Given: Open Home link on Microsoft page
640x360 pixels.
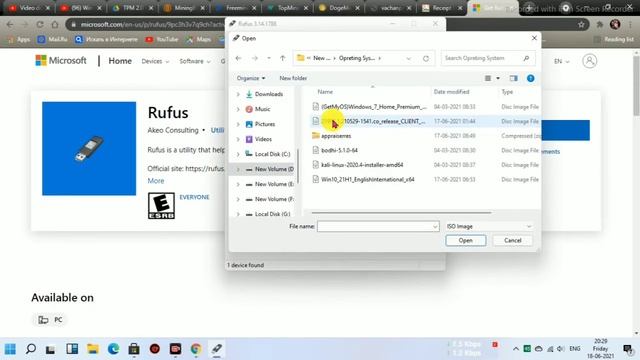Looking at the screenshot, I should coord(120,61).
